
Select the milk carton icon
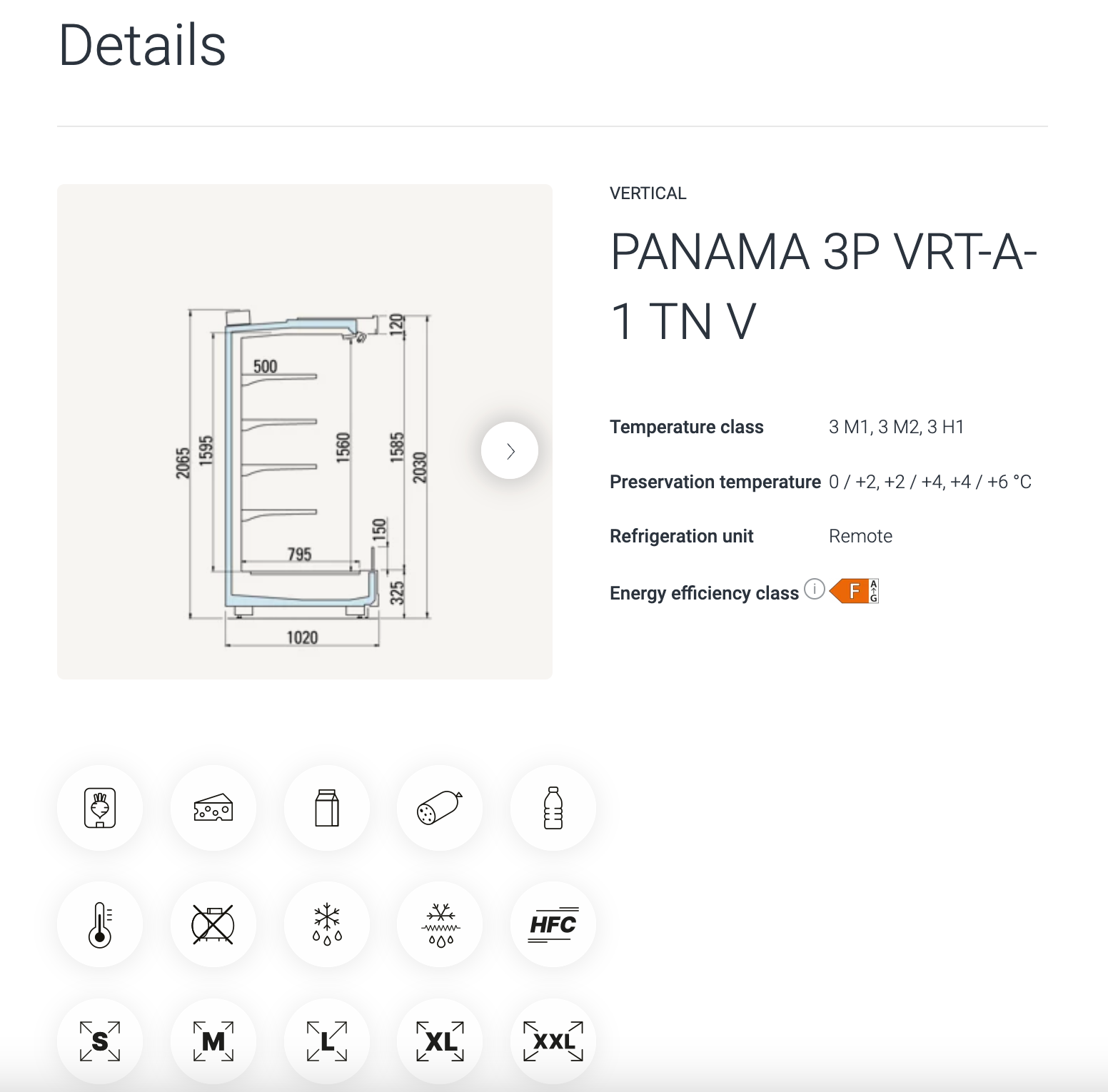point(327,808)
